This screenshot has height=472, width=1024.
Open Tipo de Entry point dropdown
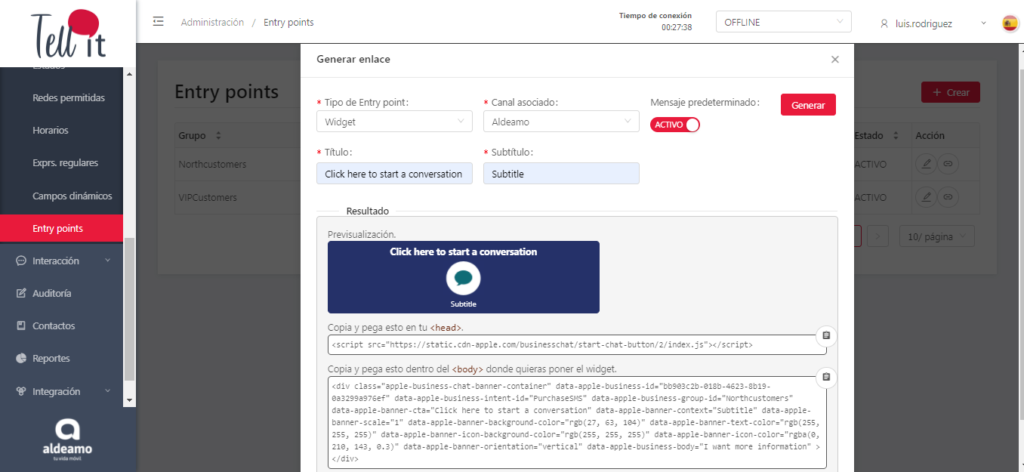click(x=394, y=121)
